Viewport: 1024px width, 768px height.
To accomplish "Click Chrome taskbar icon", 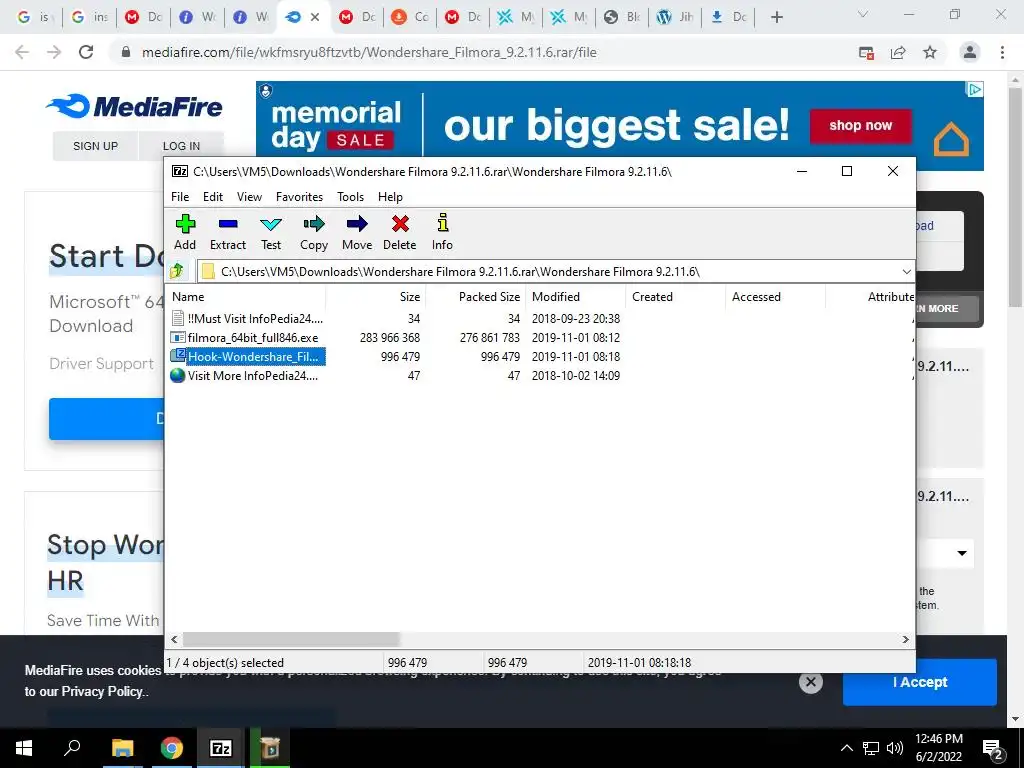I will tap(172, 748).
